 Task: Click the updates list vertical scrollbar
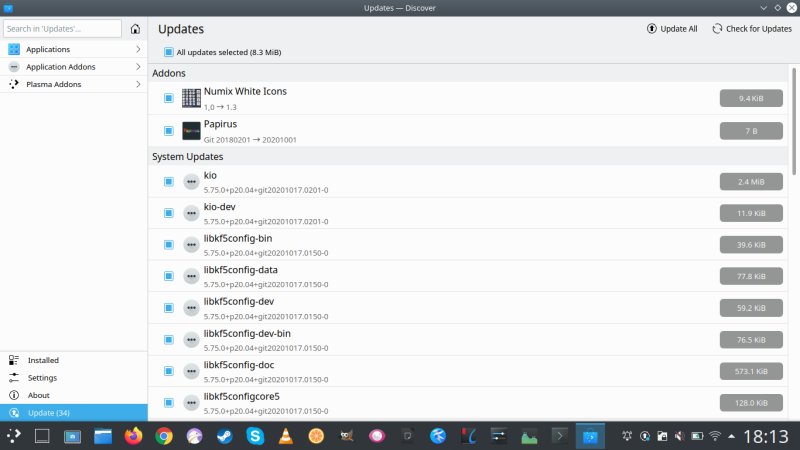click(x=794, y=121)
